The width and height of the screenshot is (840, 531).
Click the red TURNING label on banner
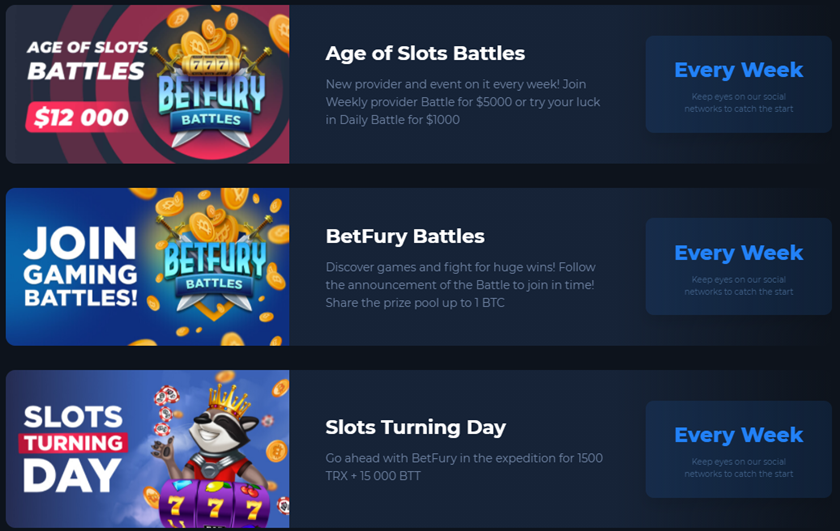tap(73, 443)
